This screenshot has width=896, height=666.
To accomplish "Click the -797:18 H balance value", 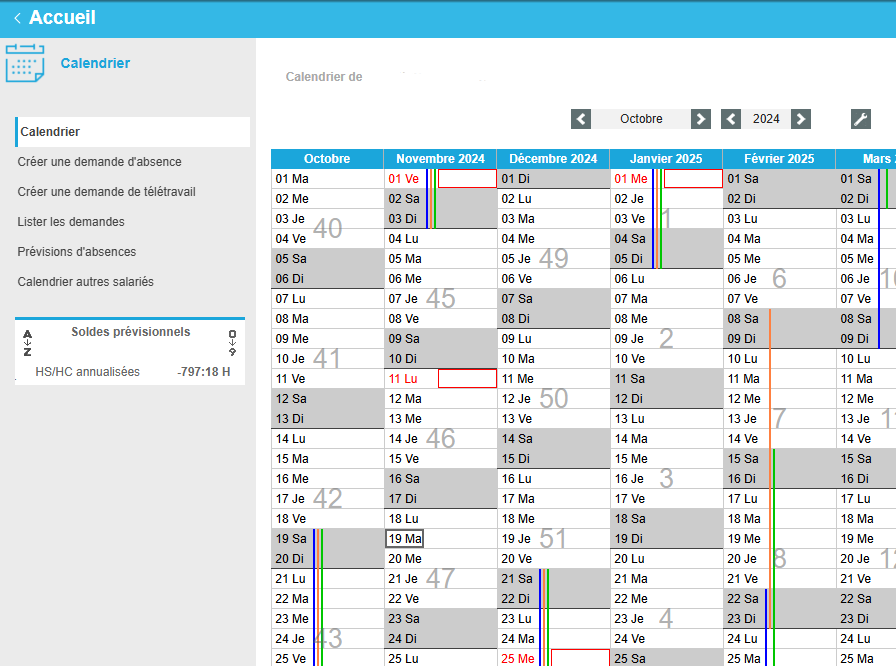I will tap(204, 372).
